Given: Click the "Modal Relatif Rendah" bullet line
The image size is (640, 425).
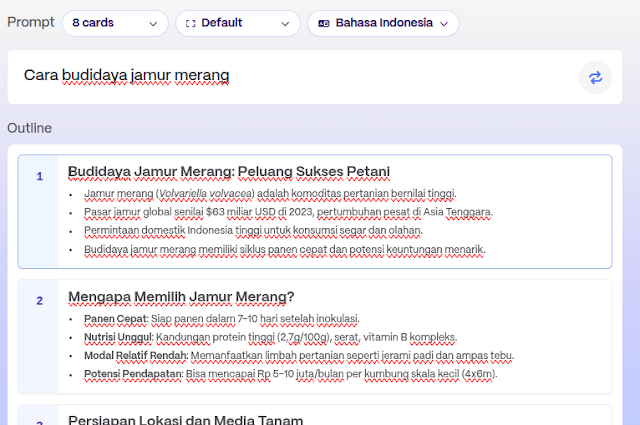Looking at the screenshot, I should click(x=299, y=356).
